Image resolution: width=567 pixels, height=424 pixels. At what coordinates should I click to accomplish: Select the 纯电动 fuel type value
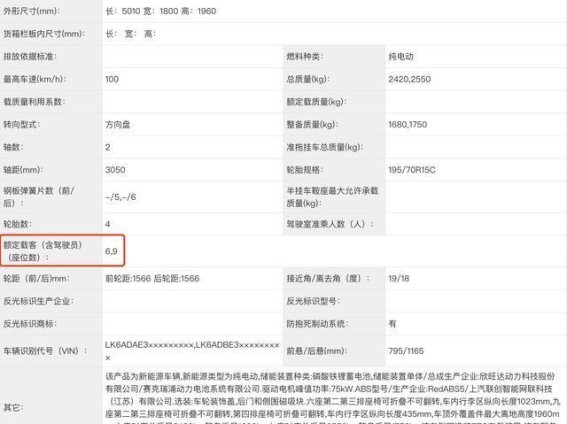(x=401, y=56)
